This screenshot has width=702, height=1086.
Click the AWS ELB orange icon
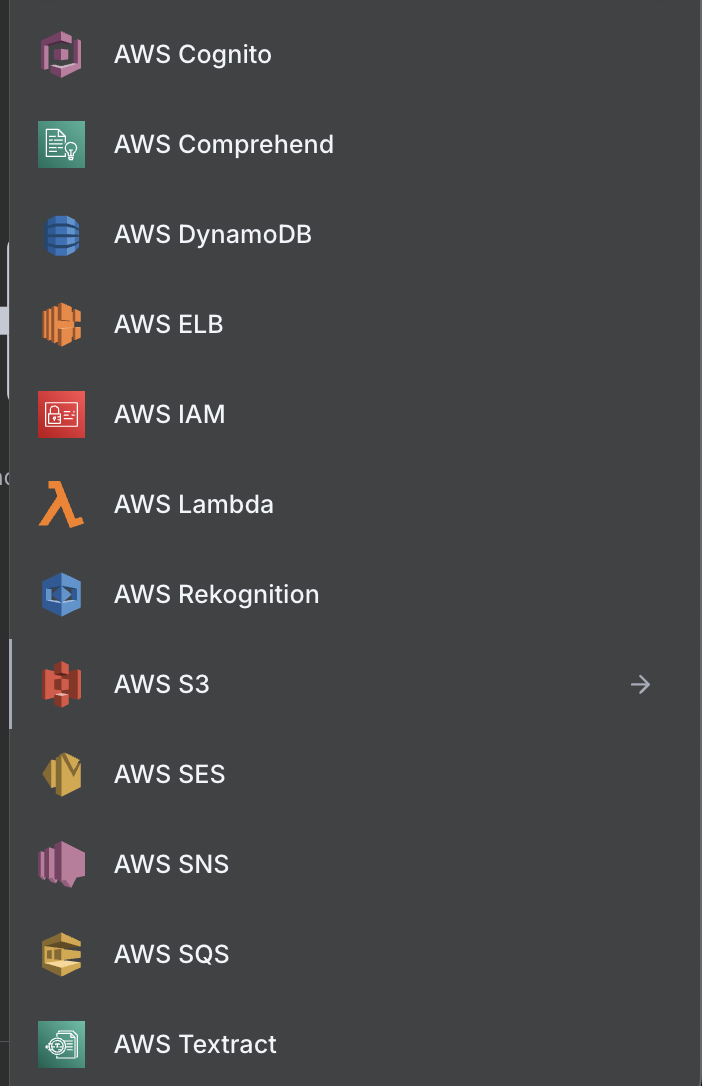coord(62,324)
